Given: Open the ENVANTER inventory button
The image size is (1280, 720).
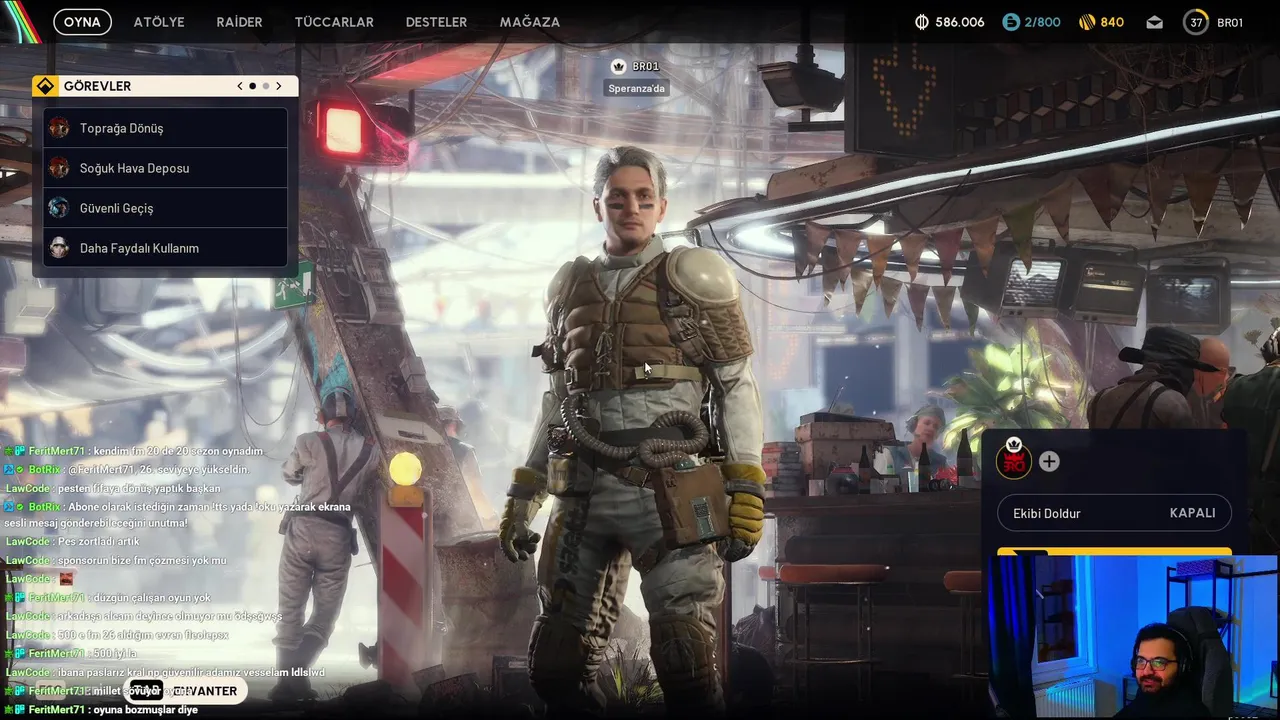Looking at the screenshot, I should pos(186,691).
